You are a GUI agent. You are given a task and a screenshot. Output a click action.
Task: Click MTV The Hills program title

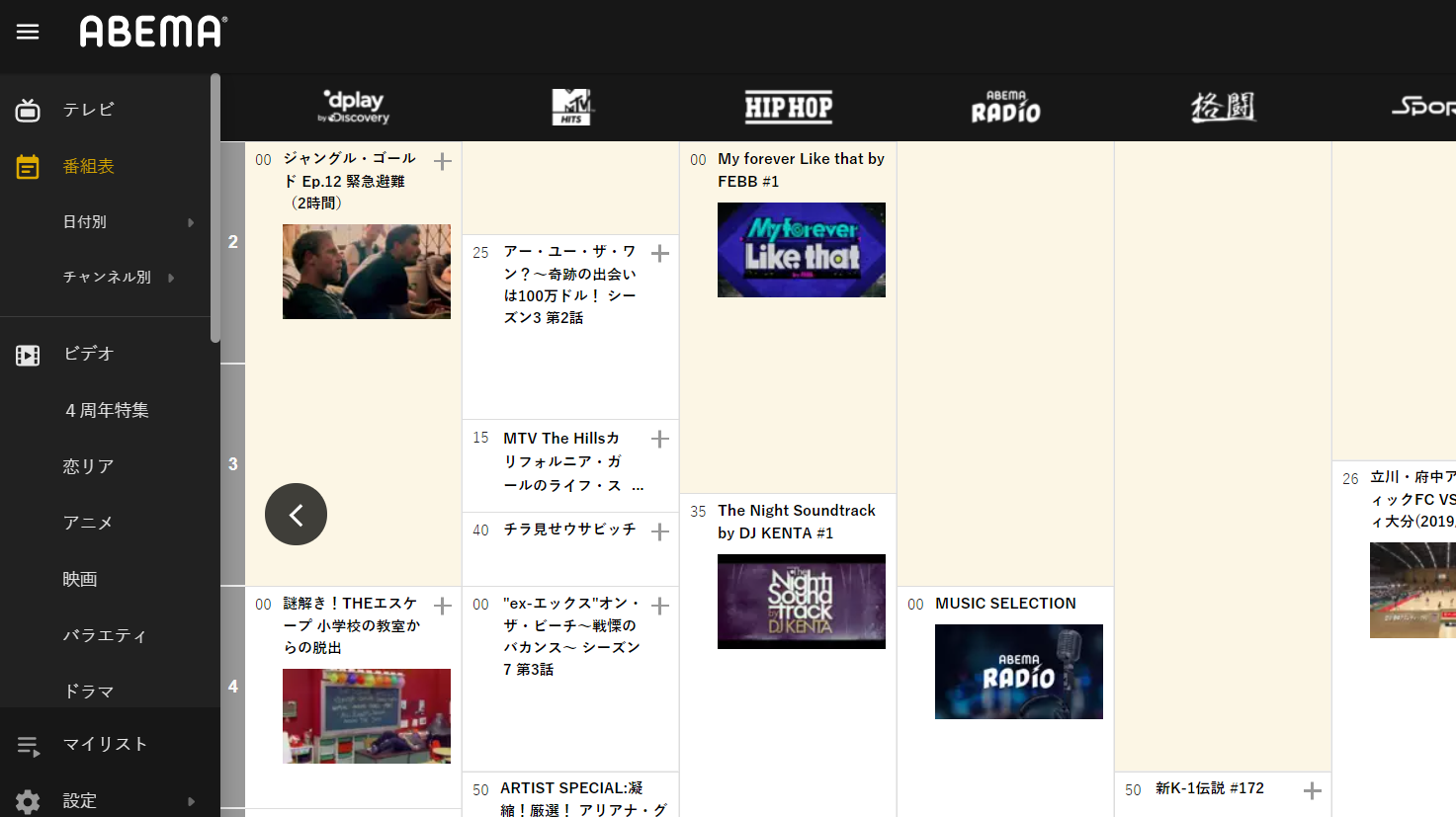coord(573,461)
